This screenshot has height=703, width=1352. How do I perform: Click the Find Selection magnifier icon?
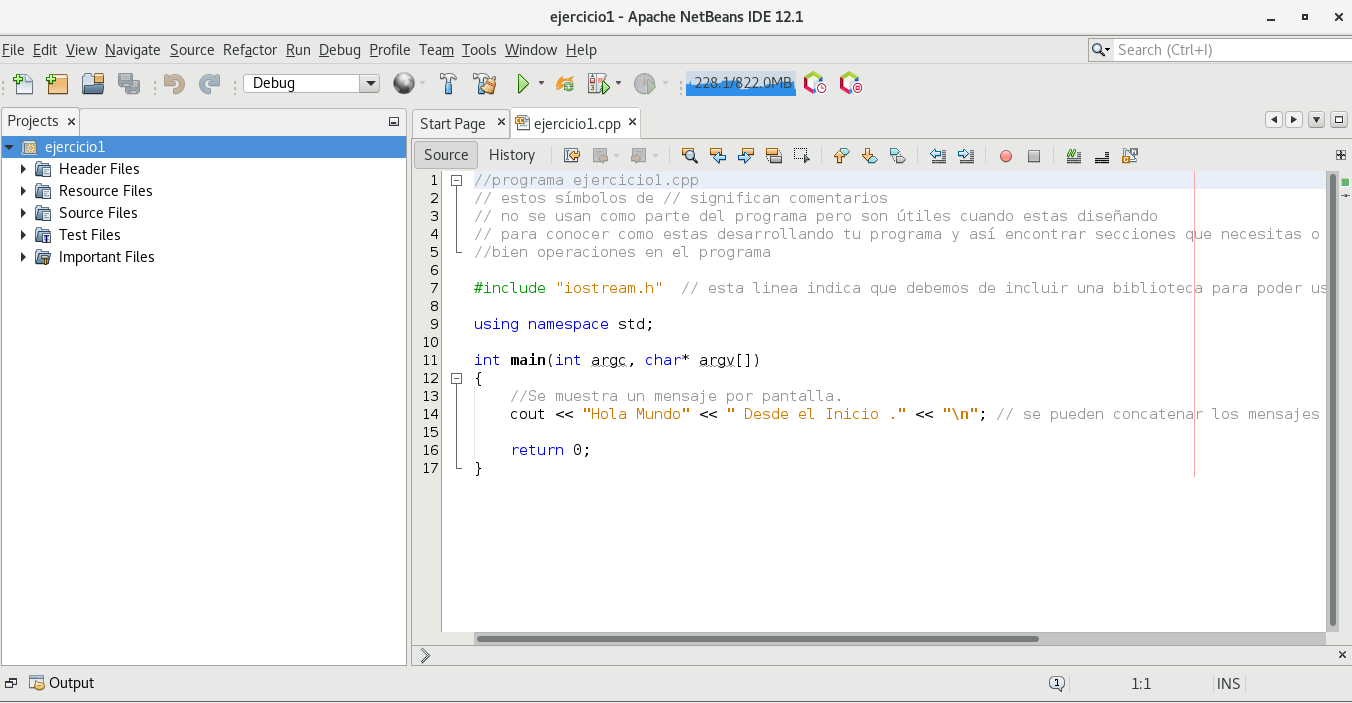pyautogui.click(x=689, y=156)
